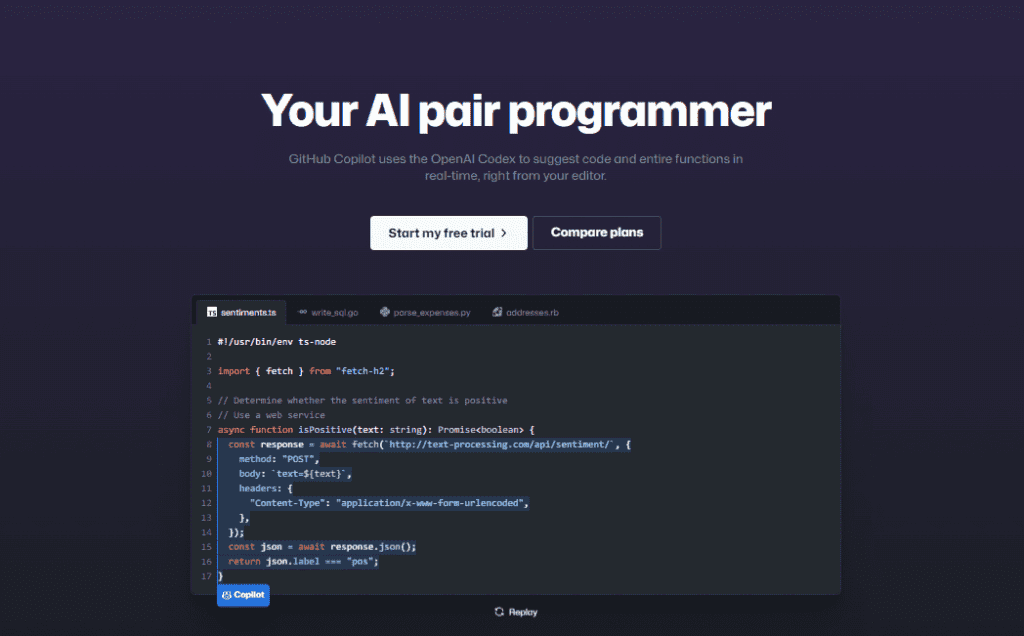Click the Copilot logo in blue badge
The width and height of the screenshot is (1024, 636).
pyautogui.click(x=227, y=595)
